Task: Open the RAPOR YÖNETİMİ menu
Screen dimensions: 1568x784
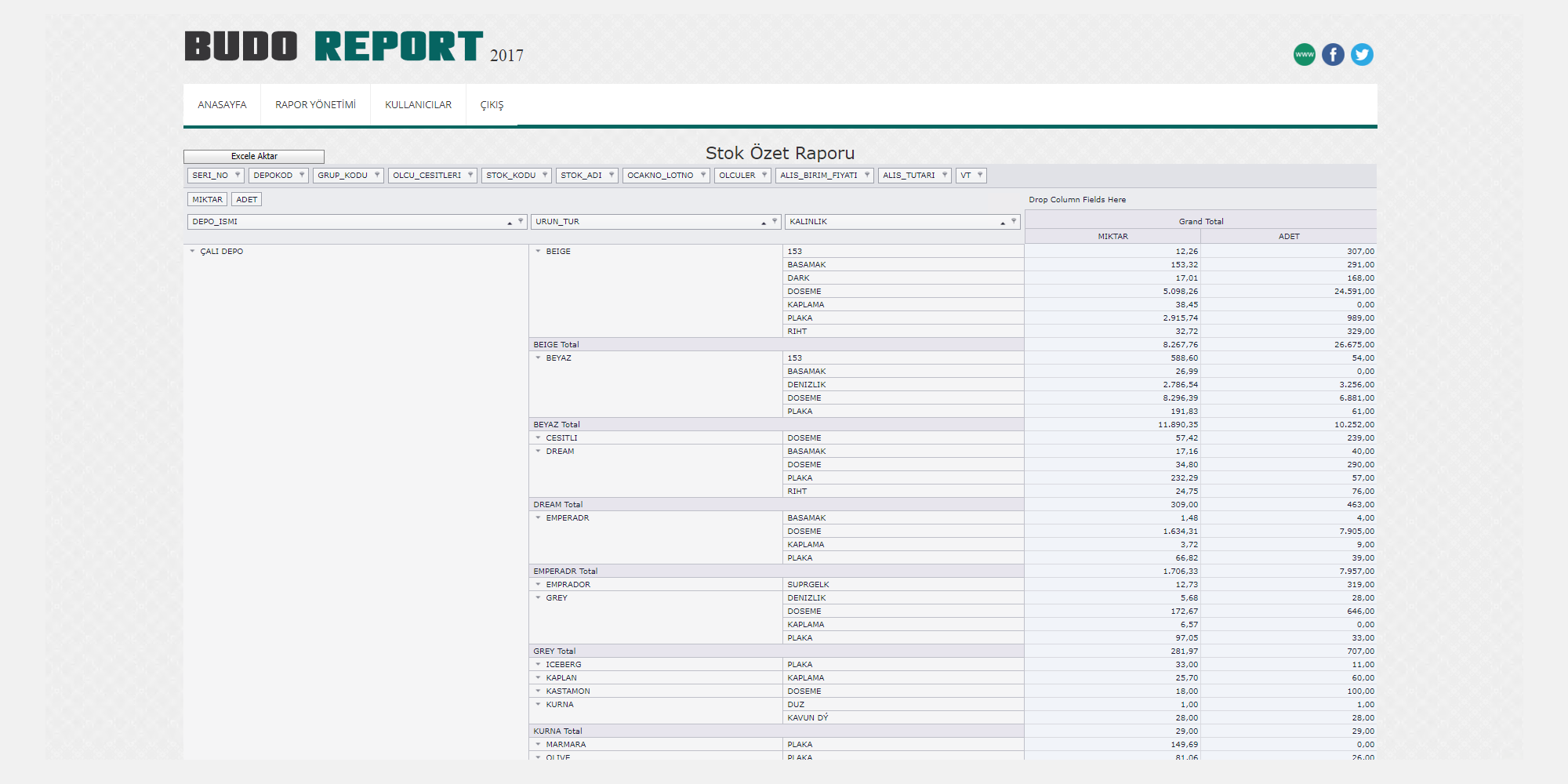Action: click(315, 105)
